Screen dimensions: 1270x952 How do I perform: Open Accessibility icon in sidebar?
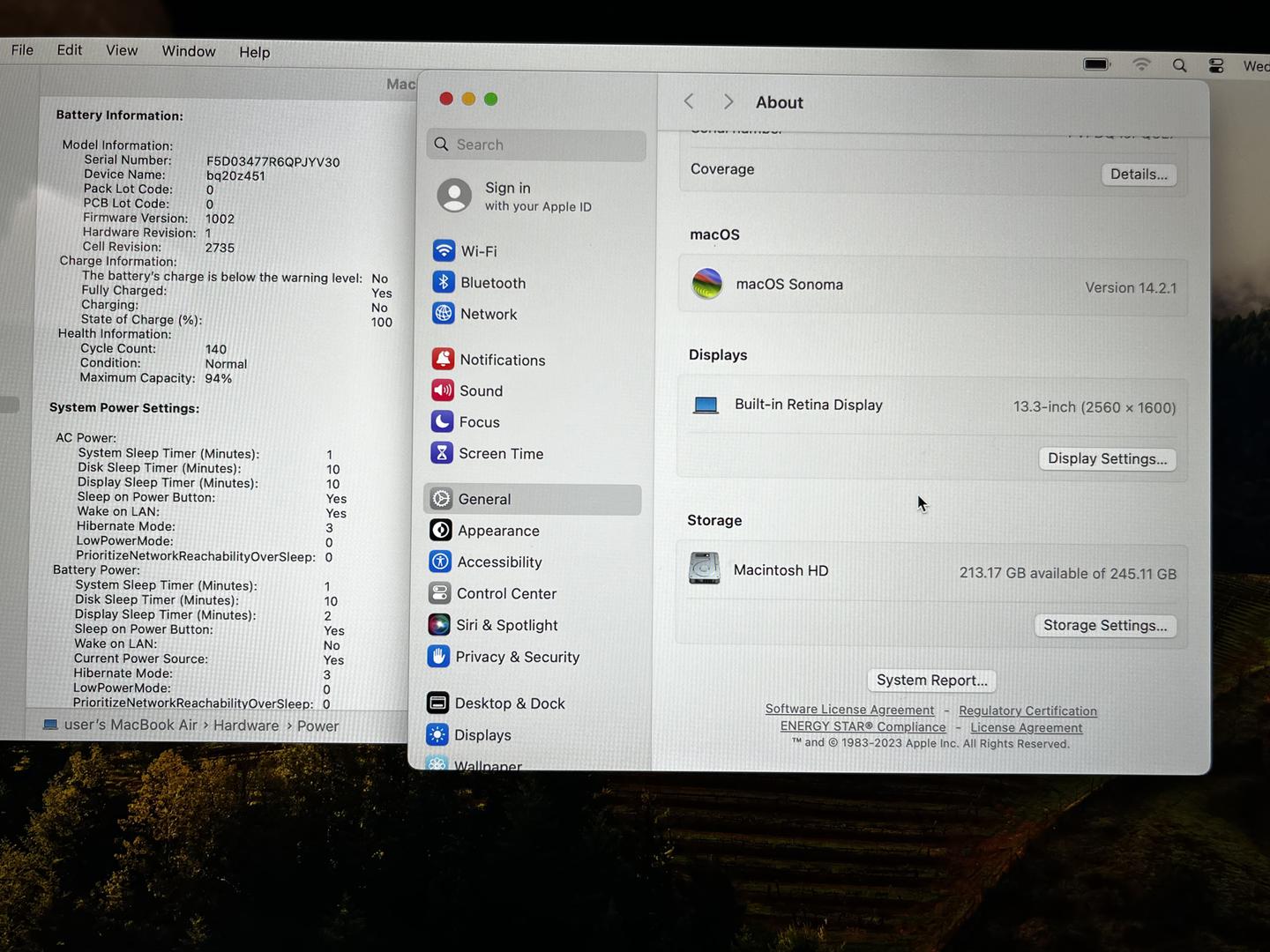tap(440, 562)
